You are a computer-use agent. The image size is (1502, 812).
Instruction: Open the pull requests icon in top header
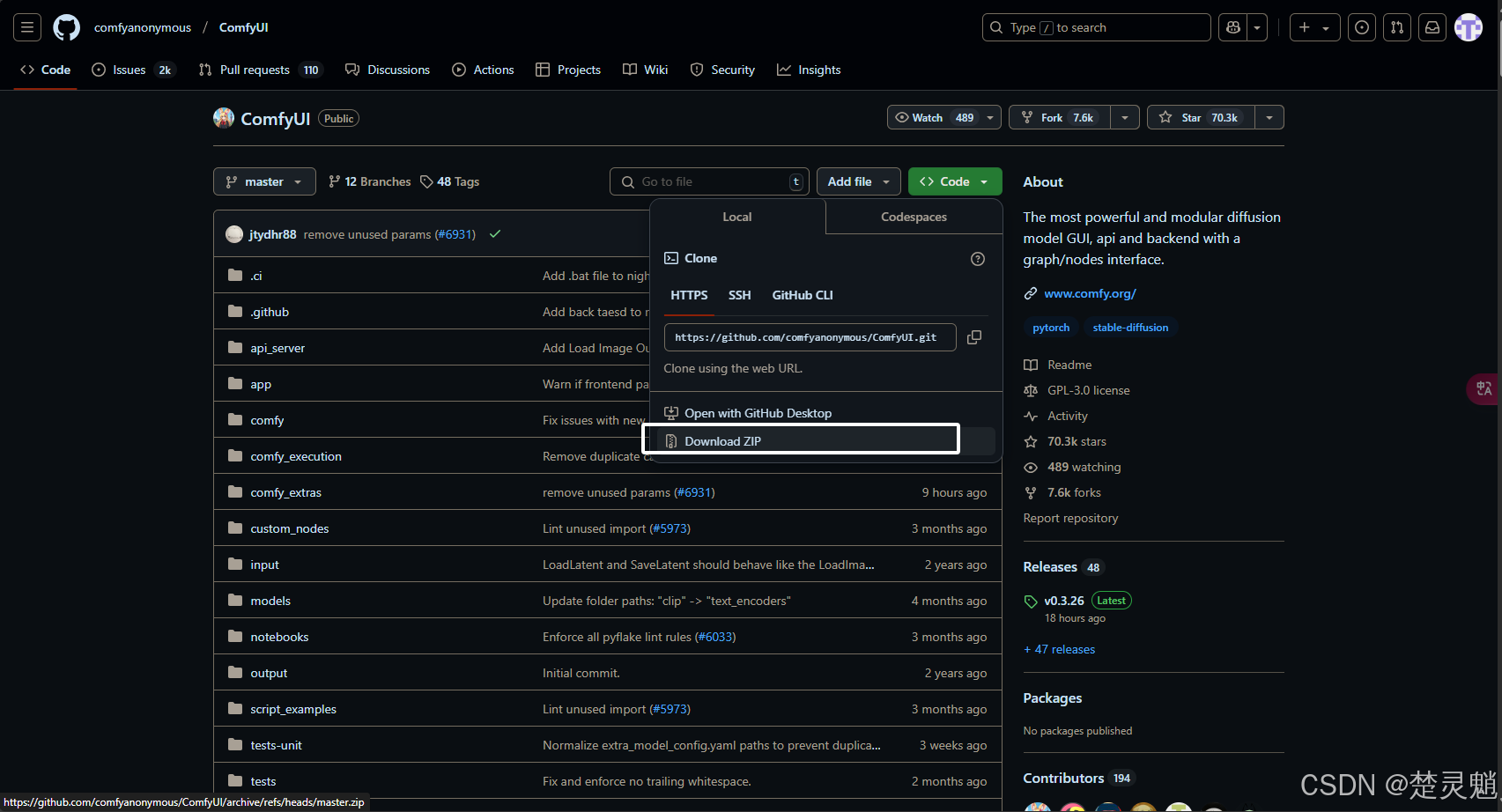[x=1397, y=27]
